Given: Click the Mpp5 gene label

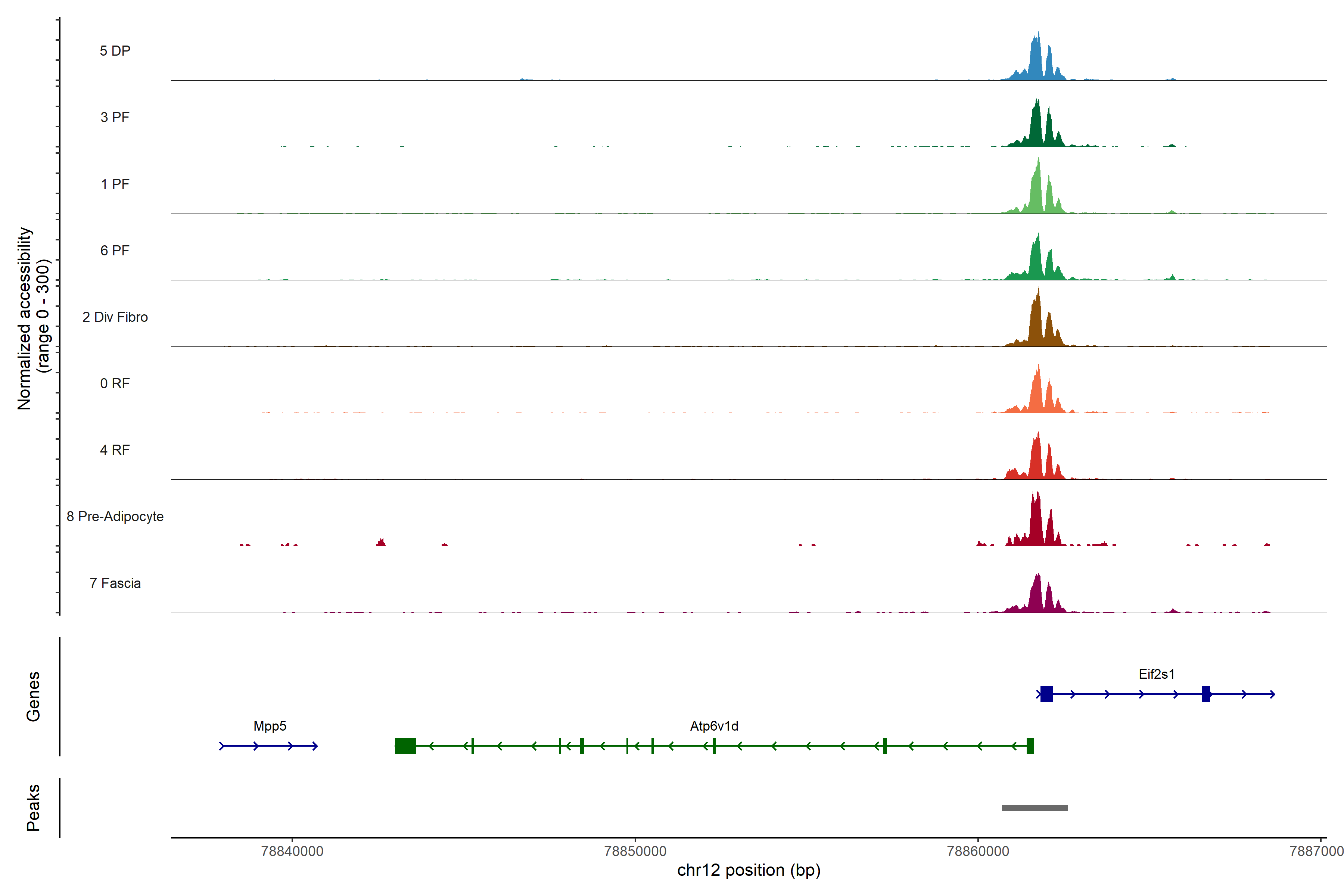Looking at the screenshot, I should [x=270, y=726].
